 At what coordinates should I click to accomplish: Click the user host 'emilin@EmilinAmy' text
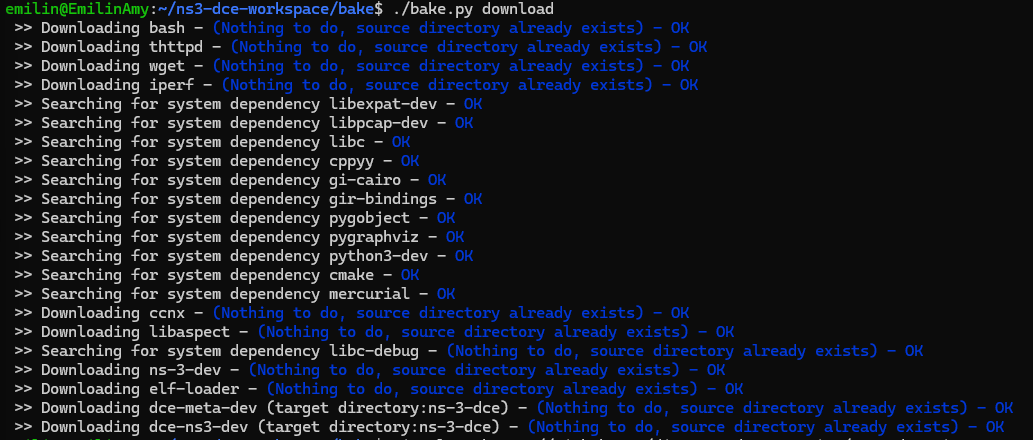pyautogui.click(x=77, y=9)
